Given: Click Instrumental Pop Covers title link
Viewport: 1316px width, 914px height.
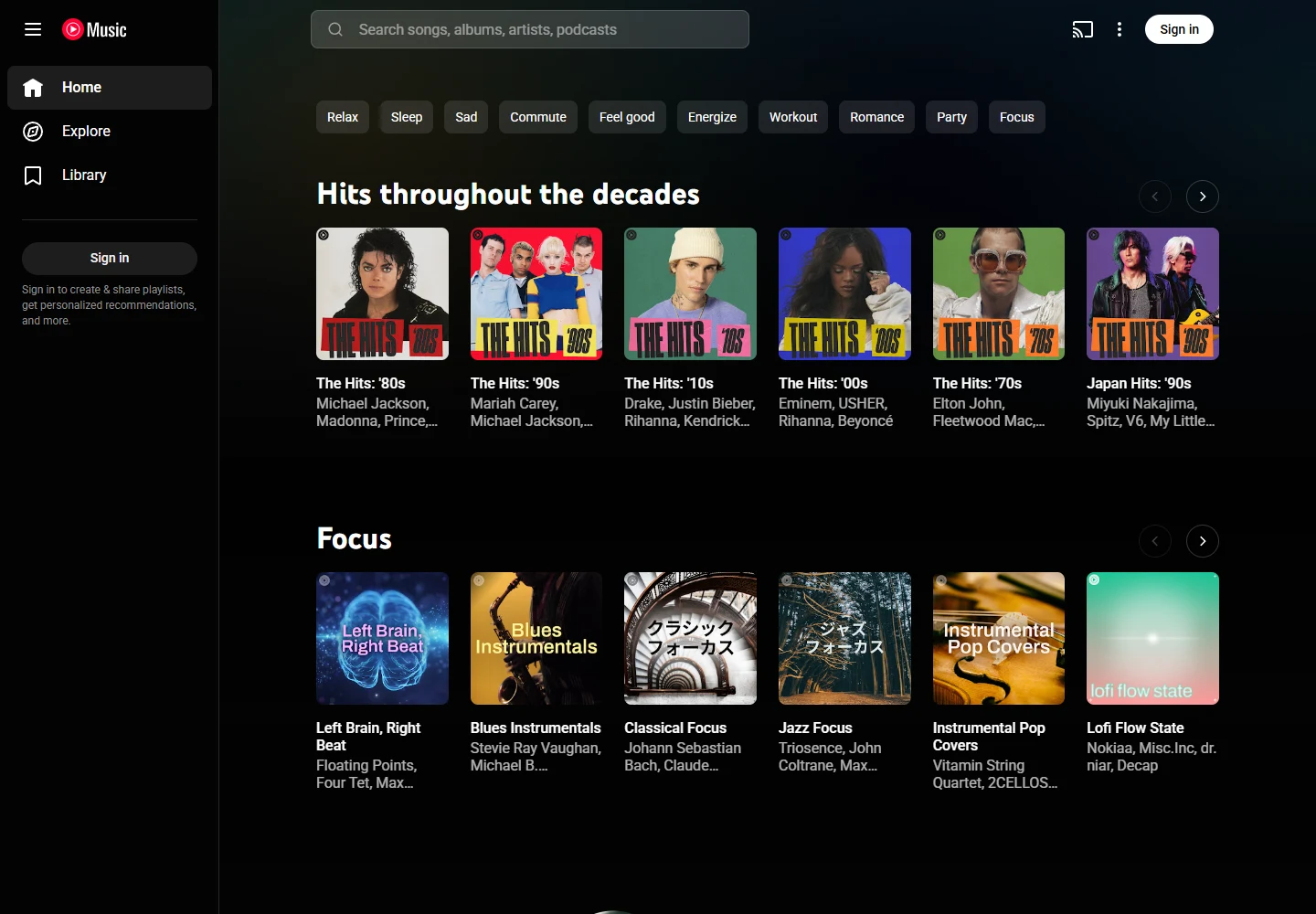Looking at the screenshot, I should pos(989,737).
